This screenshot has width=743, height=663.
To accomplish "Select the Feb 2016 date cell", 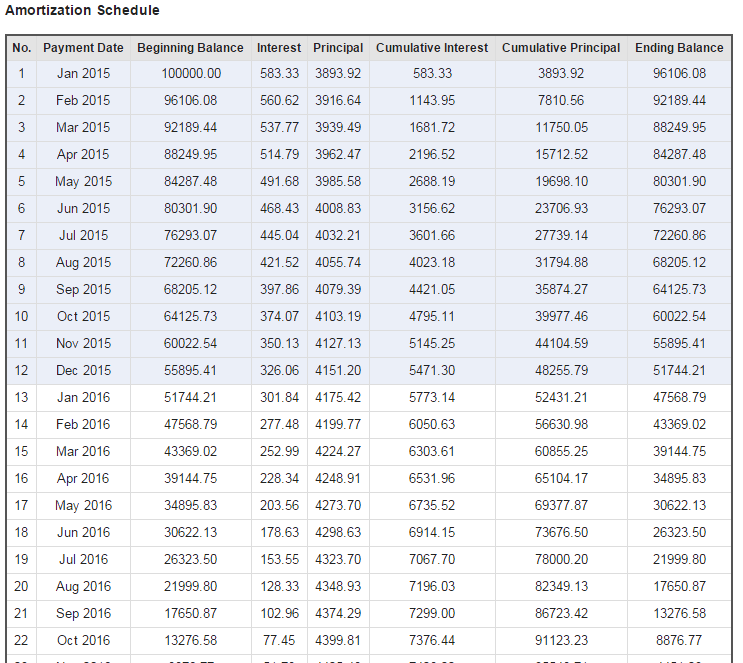I will coord(83,425).
